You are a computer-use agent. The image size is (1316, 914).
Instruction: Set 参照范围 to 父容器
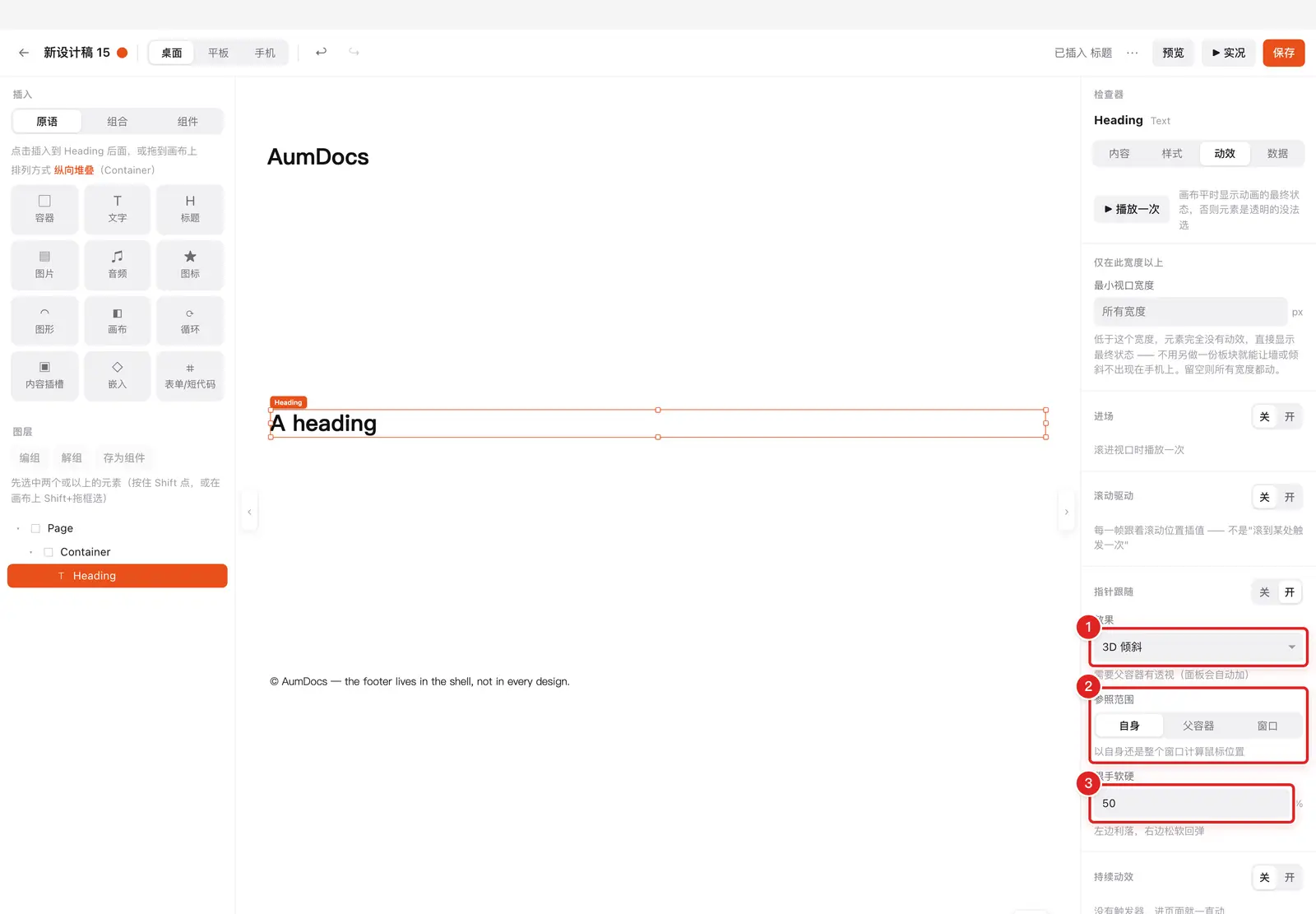coord(1198,726)
